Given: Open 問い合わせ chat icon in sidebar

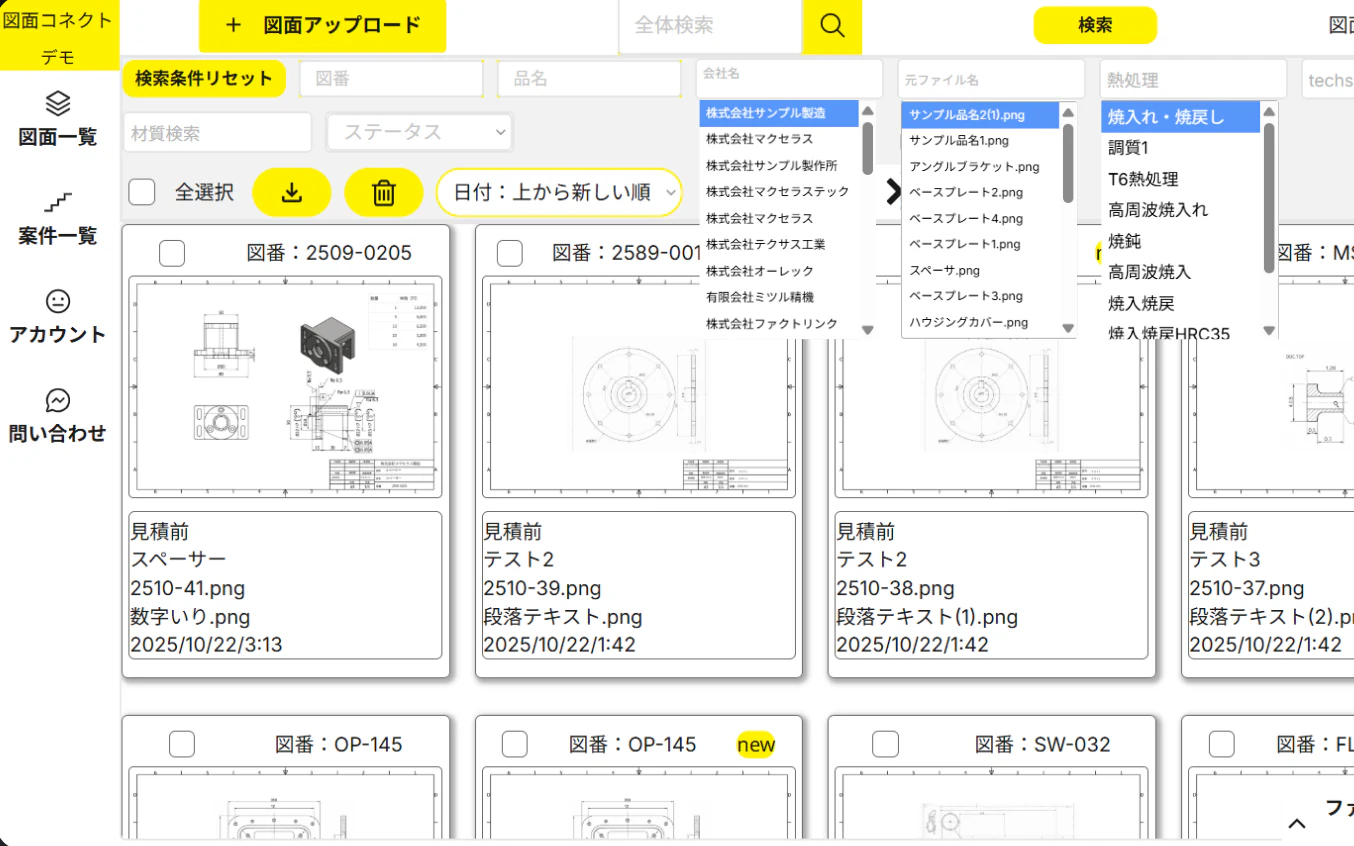Looking at the screenshot, I should [x=58, y=400].
